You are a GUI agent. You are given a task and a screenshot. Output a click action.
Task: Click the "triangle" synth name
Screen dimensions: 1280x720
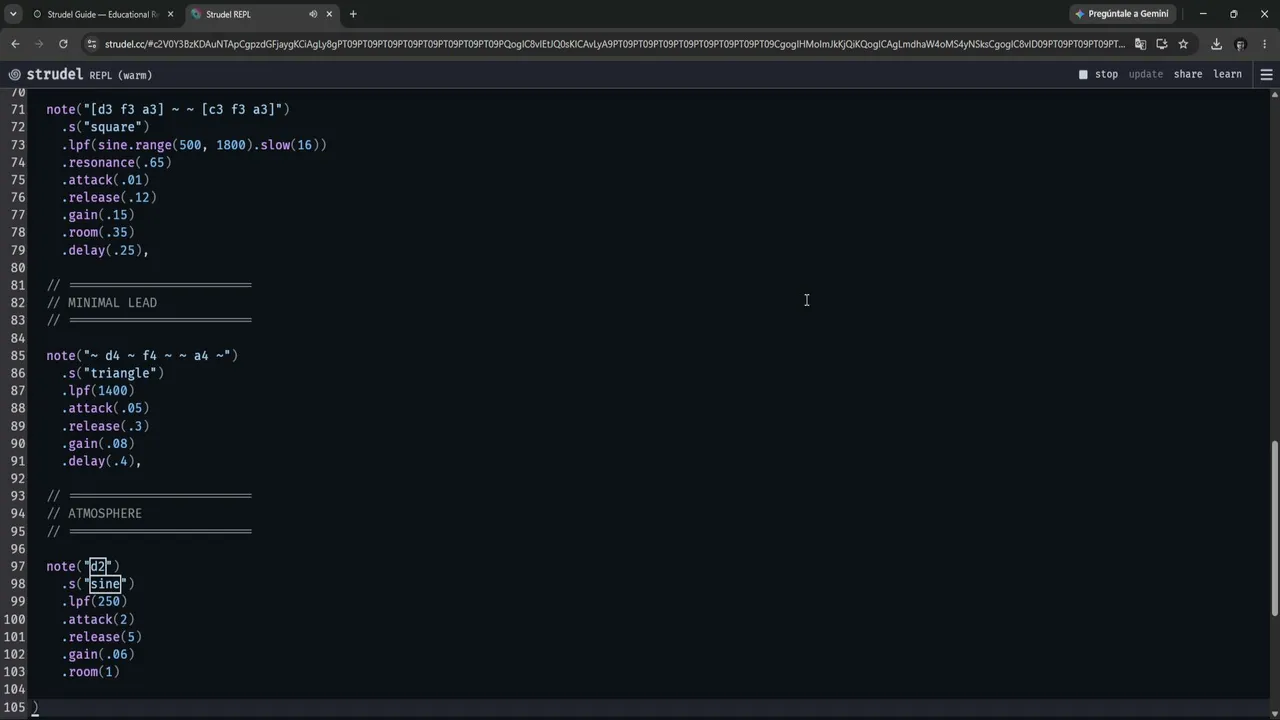point(123,373)
